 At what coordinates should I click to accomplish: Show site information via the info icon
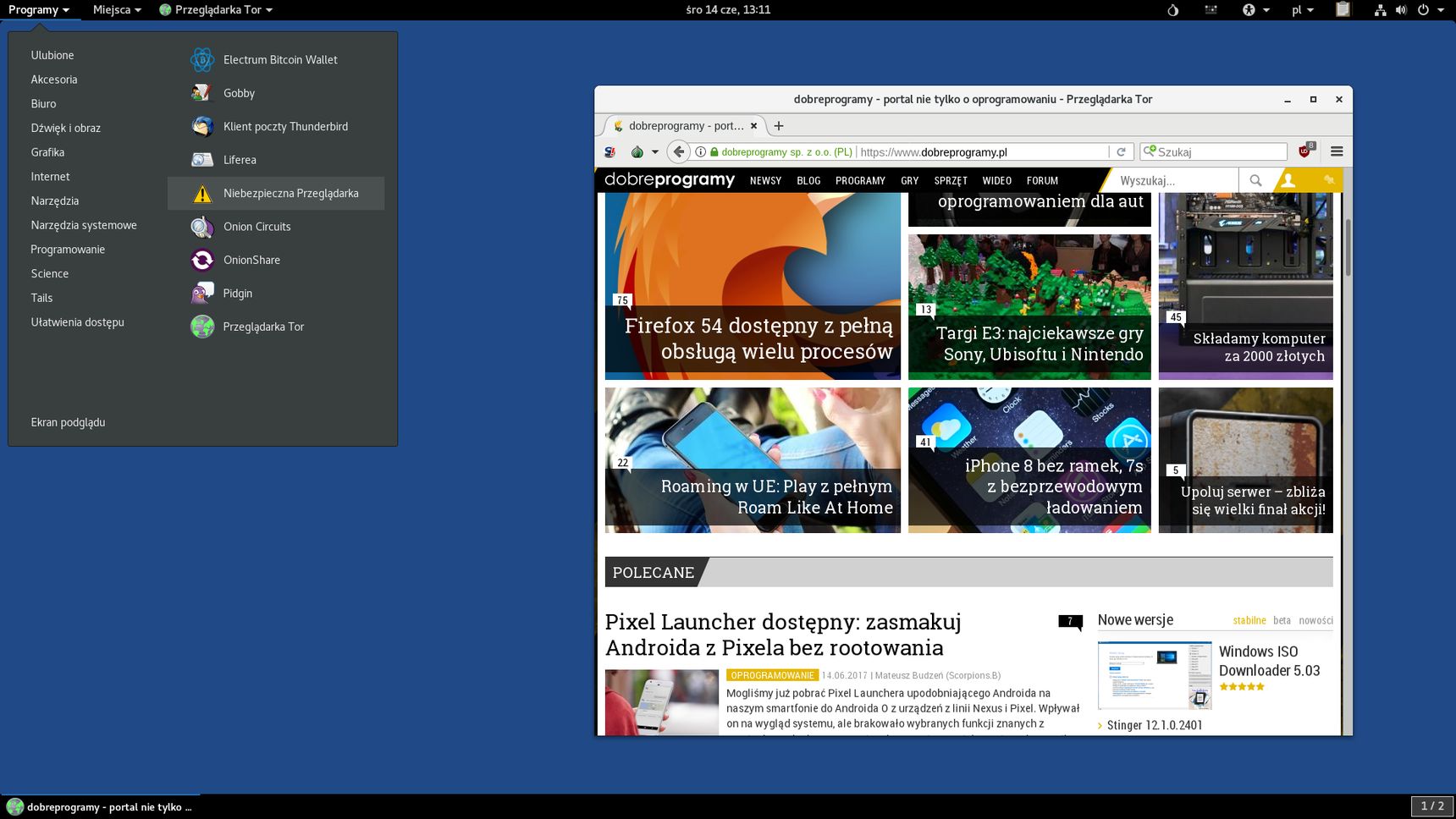pos(701,152)
